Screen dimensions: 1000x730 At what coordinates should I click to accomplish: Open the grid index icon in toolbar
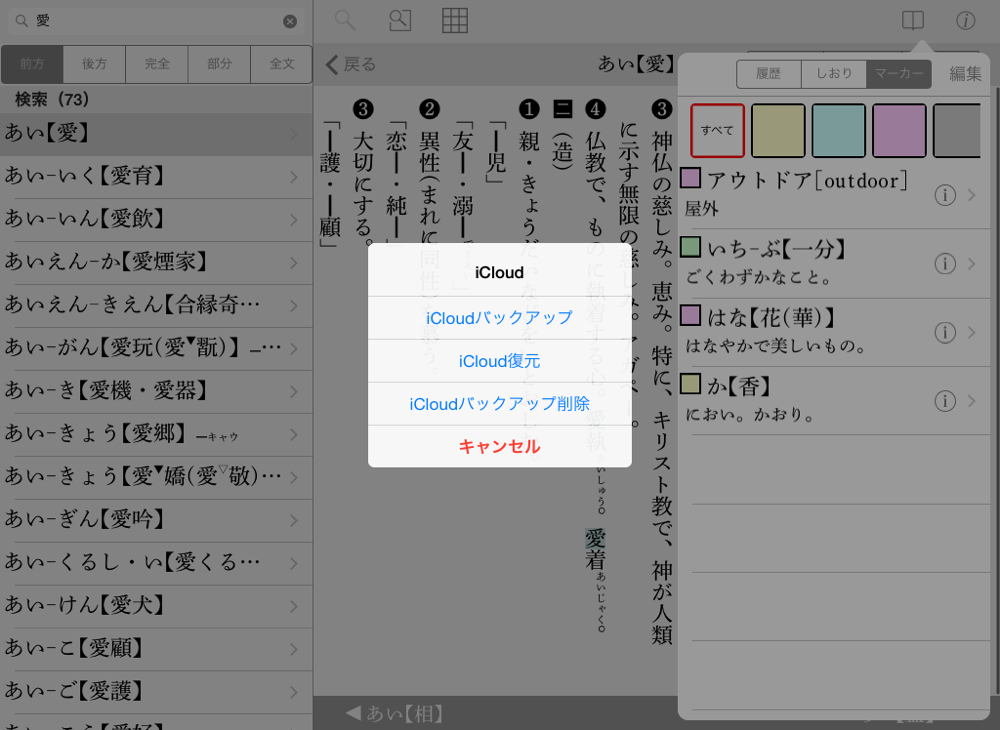pyautogui.click(x=455, y=20)
